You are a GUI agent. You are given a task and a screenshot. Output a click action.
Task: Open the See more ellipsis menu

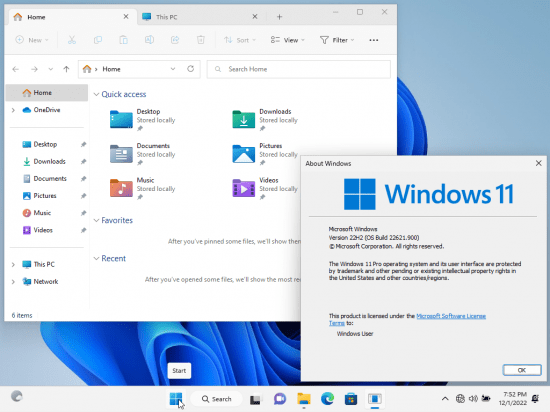tap(374, 40)
